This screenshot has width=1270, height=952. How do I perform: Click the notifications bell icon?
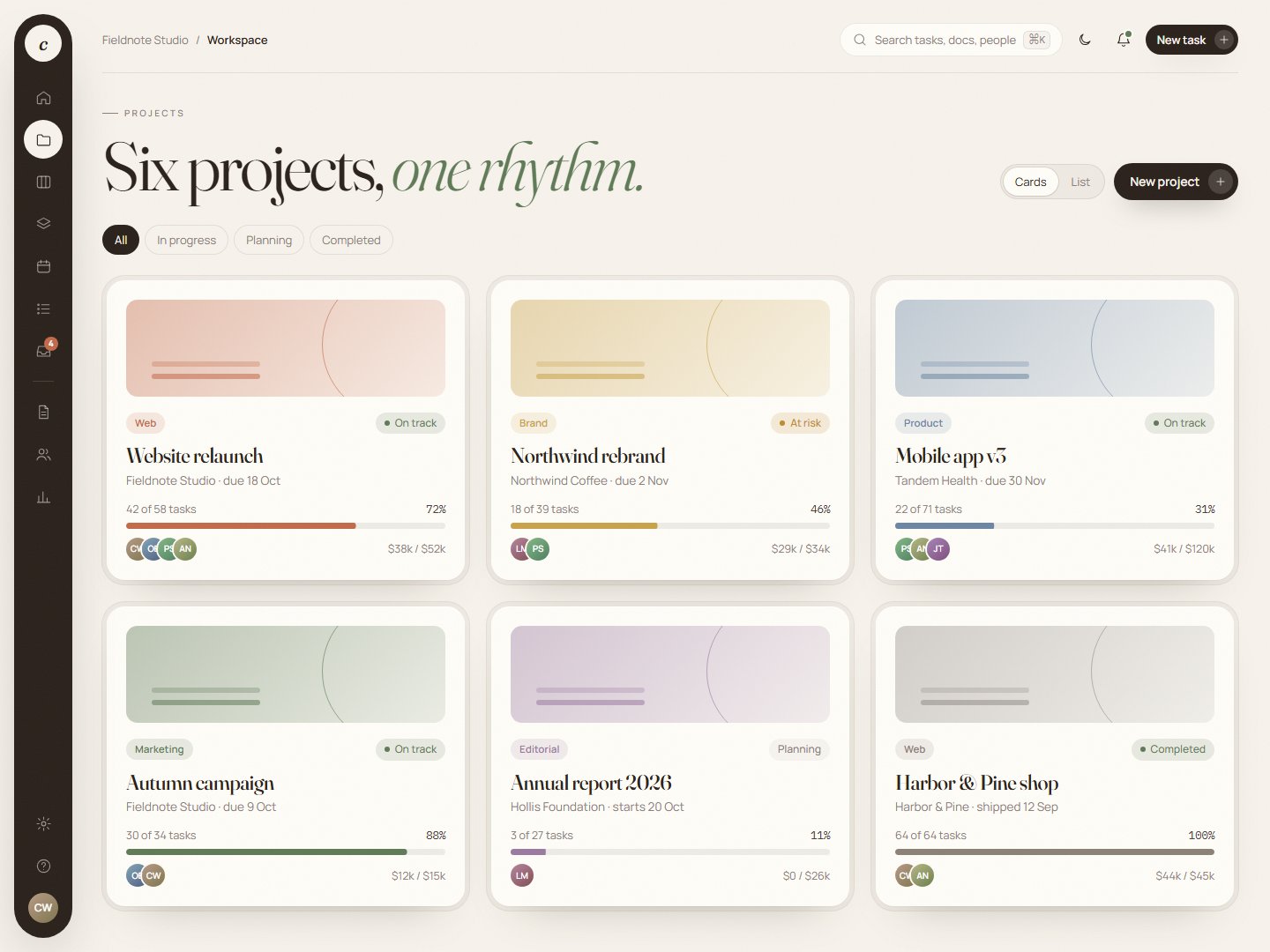pyautogui.click(x=1124, y=40)
